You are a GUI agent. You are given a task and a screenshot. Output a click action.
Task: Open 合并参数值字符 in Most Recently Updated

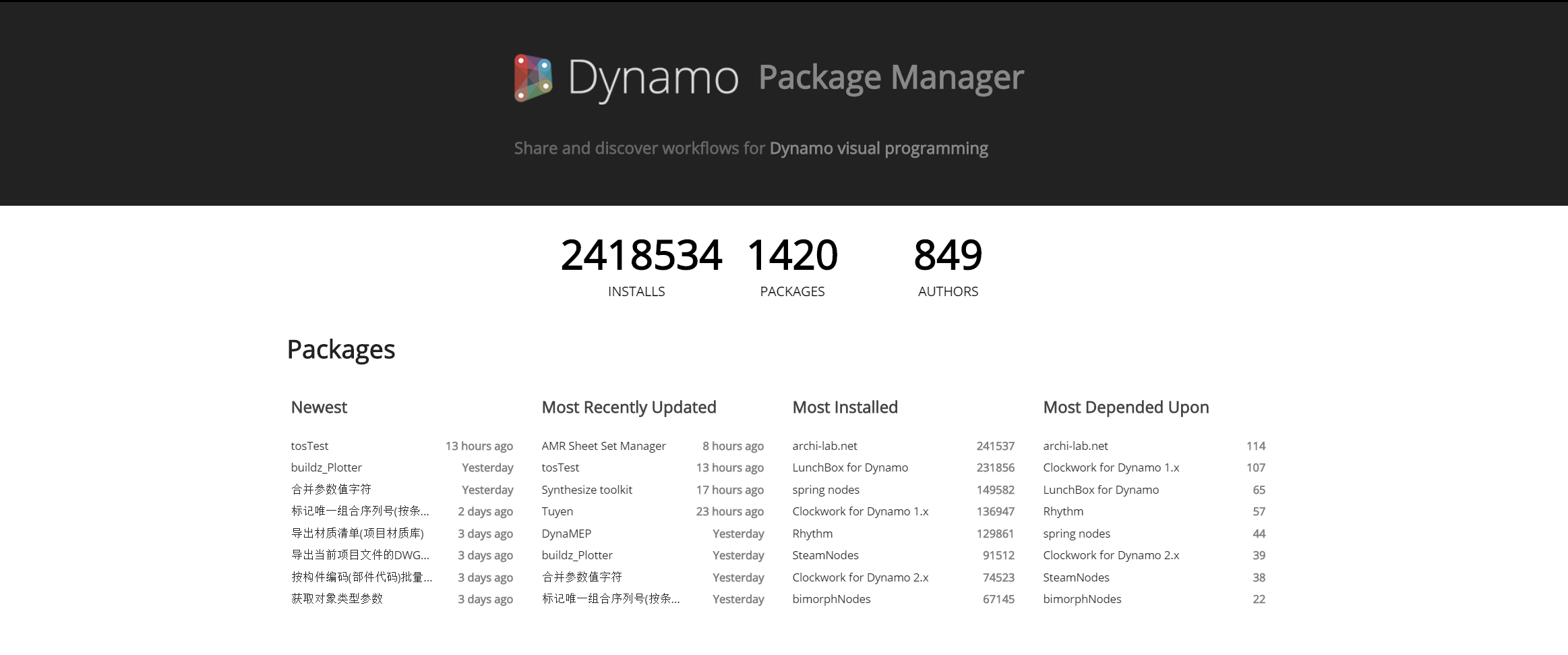pos(582,577)
